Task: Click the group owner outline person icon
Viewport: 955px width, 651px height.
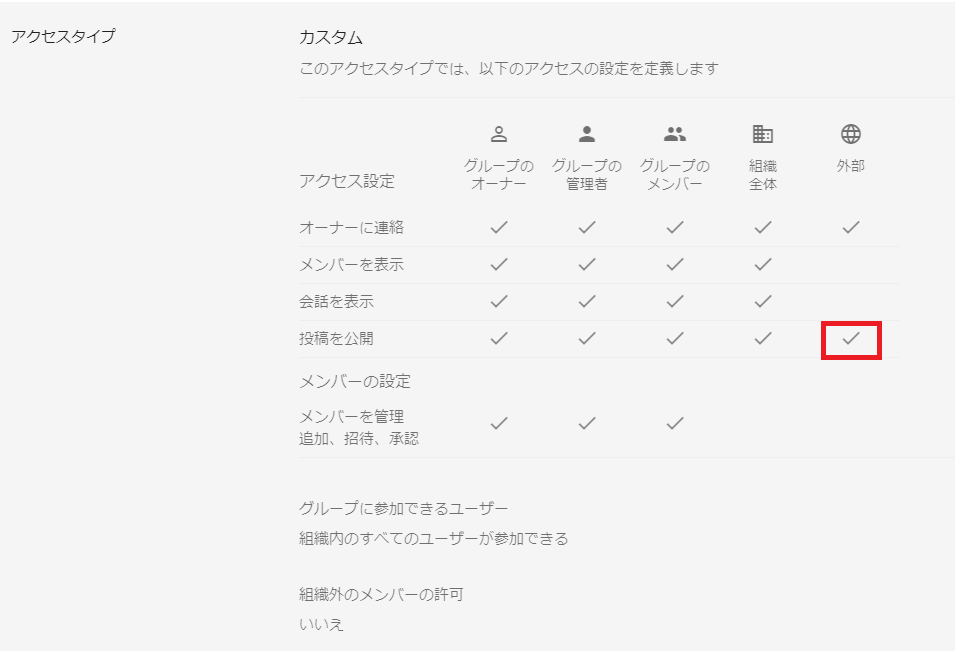Action: (x=499, y=134)
